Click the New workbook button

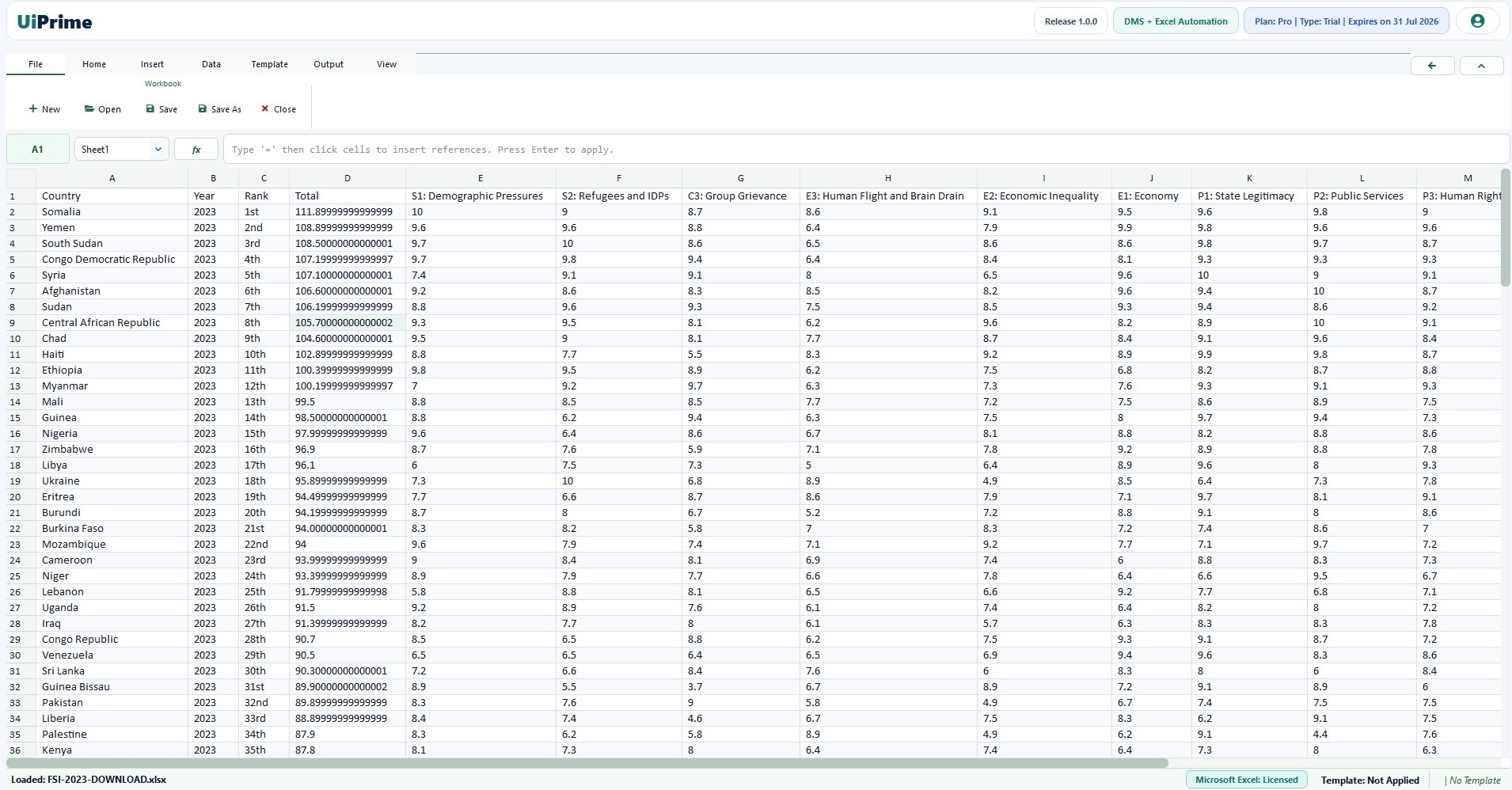pos(44,109)
